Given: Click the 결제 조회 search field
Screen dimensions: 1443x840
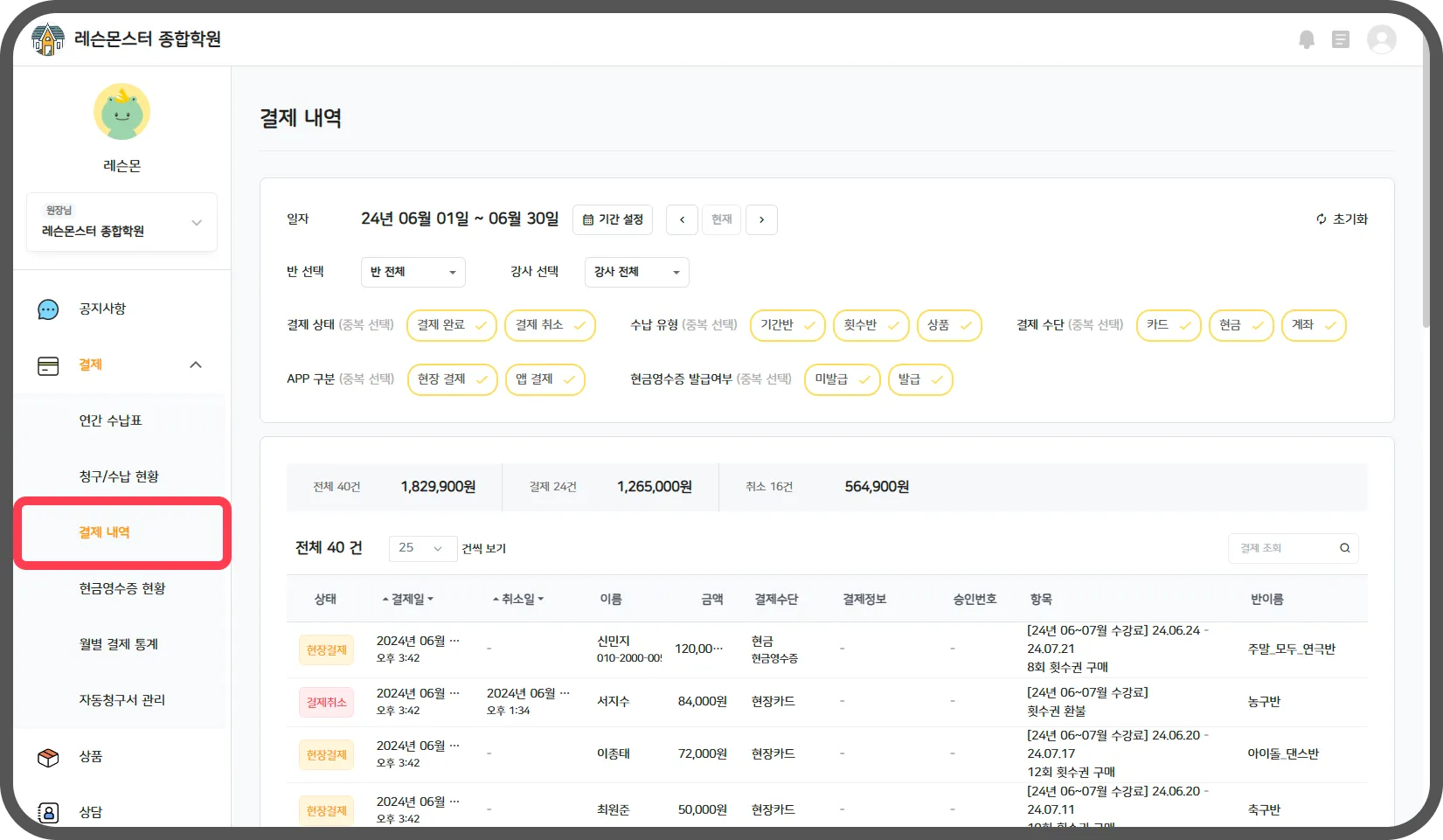Looking at the screenshot, I should point(1294,548).
